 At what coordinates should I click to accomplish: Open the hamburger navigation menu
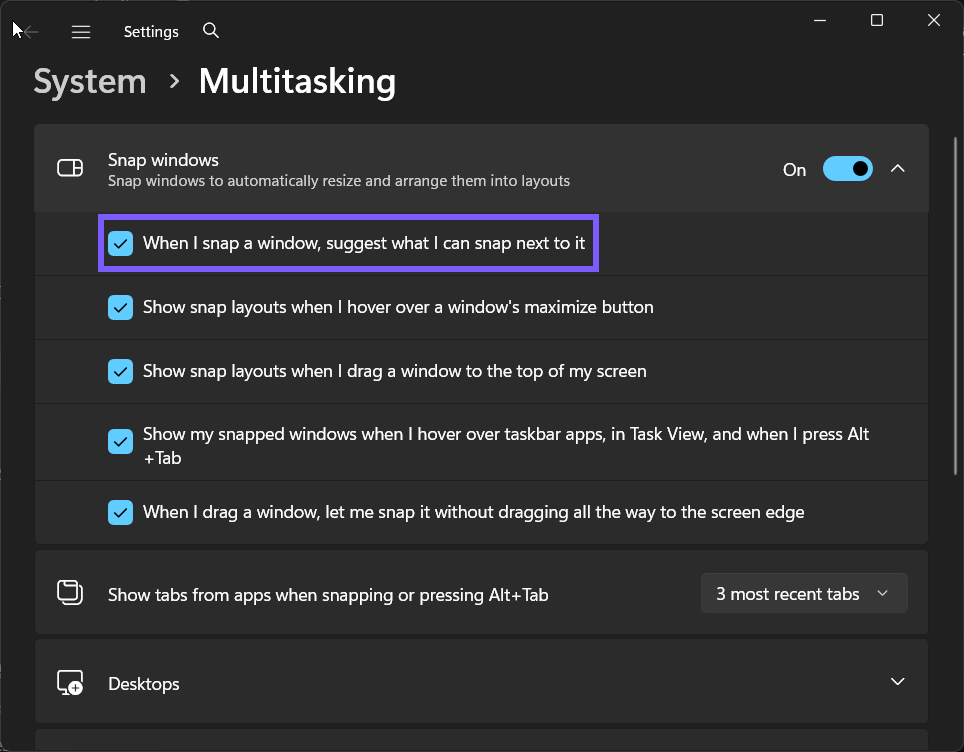81,31
